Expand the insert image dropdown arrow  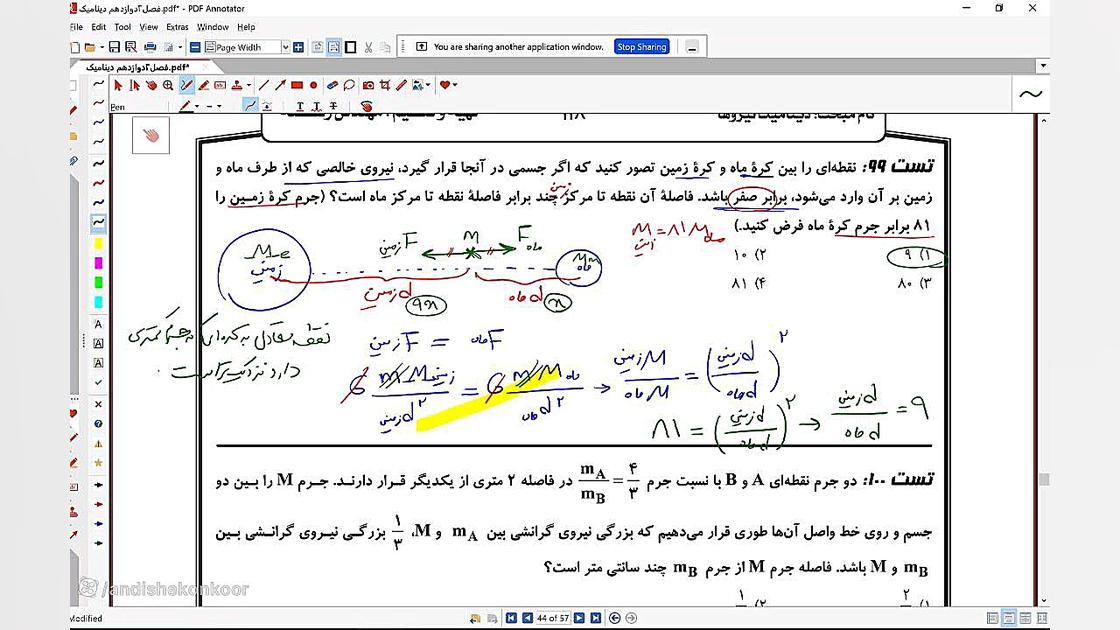428,86
